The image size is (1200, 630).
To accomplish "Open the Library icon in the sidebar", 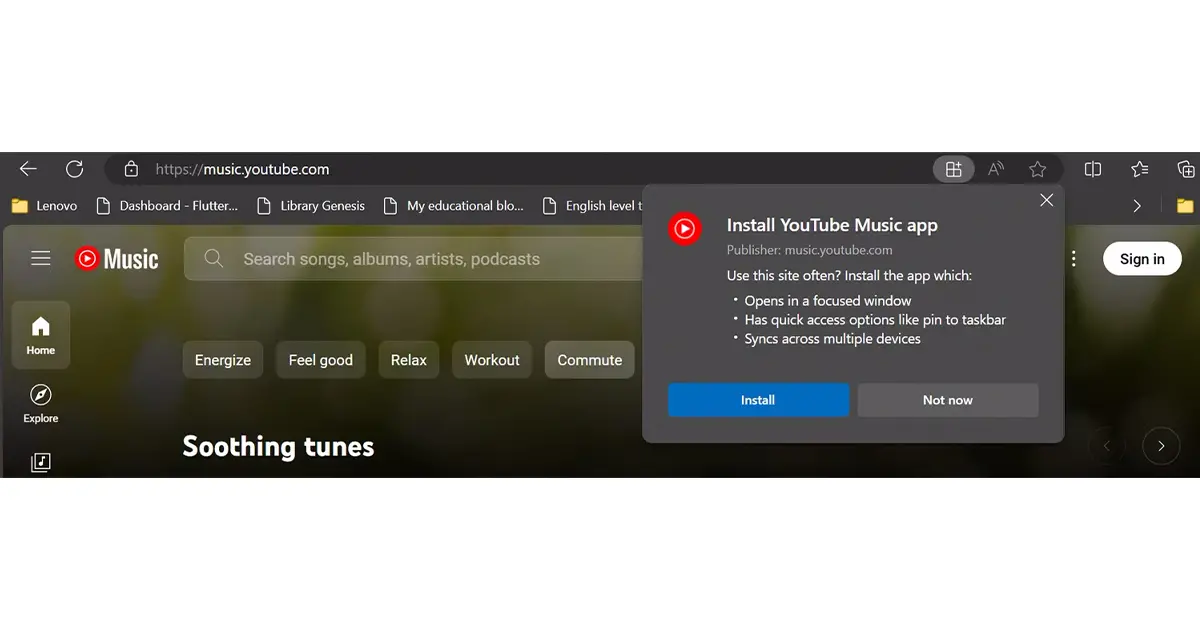I will [41, 462].
